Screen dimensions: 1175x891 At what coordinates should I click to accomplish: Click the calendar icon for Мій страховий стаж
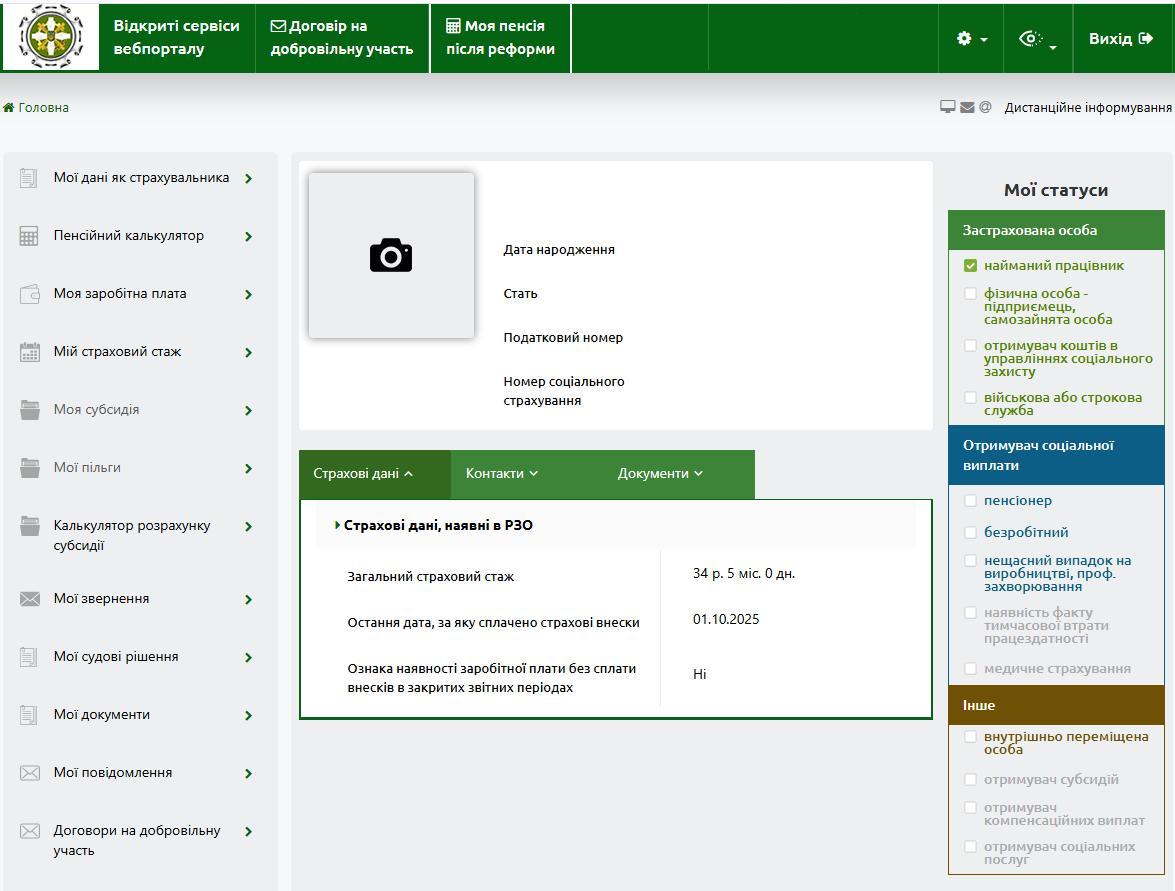pos(30,352)
